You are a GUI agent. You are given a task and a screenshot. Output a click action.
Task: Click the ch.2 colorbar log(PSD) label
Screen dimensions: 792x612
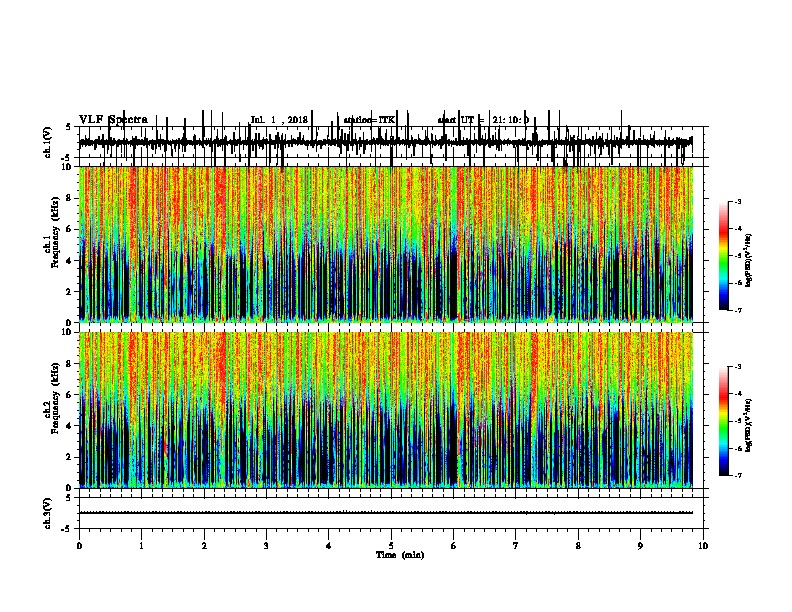[x=749, y=425]
